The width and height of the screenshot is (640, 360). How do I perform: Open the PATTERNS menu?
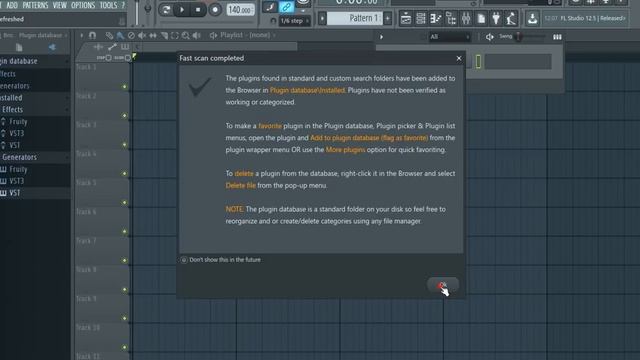(35, 5)
